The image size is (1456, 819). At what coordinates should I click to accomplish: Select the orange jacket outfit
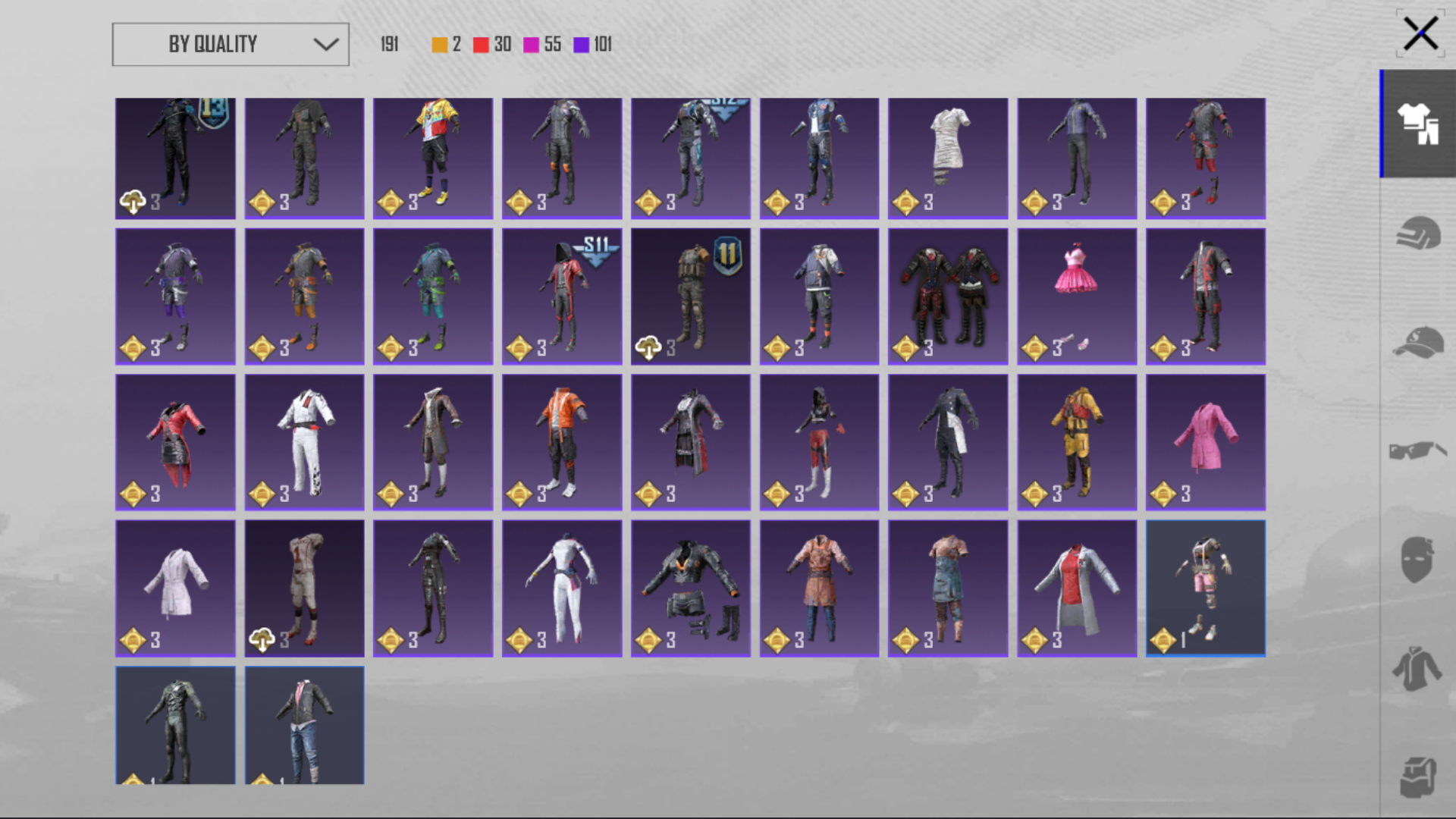[x=562, y=442]
